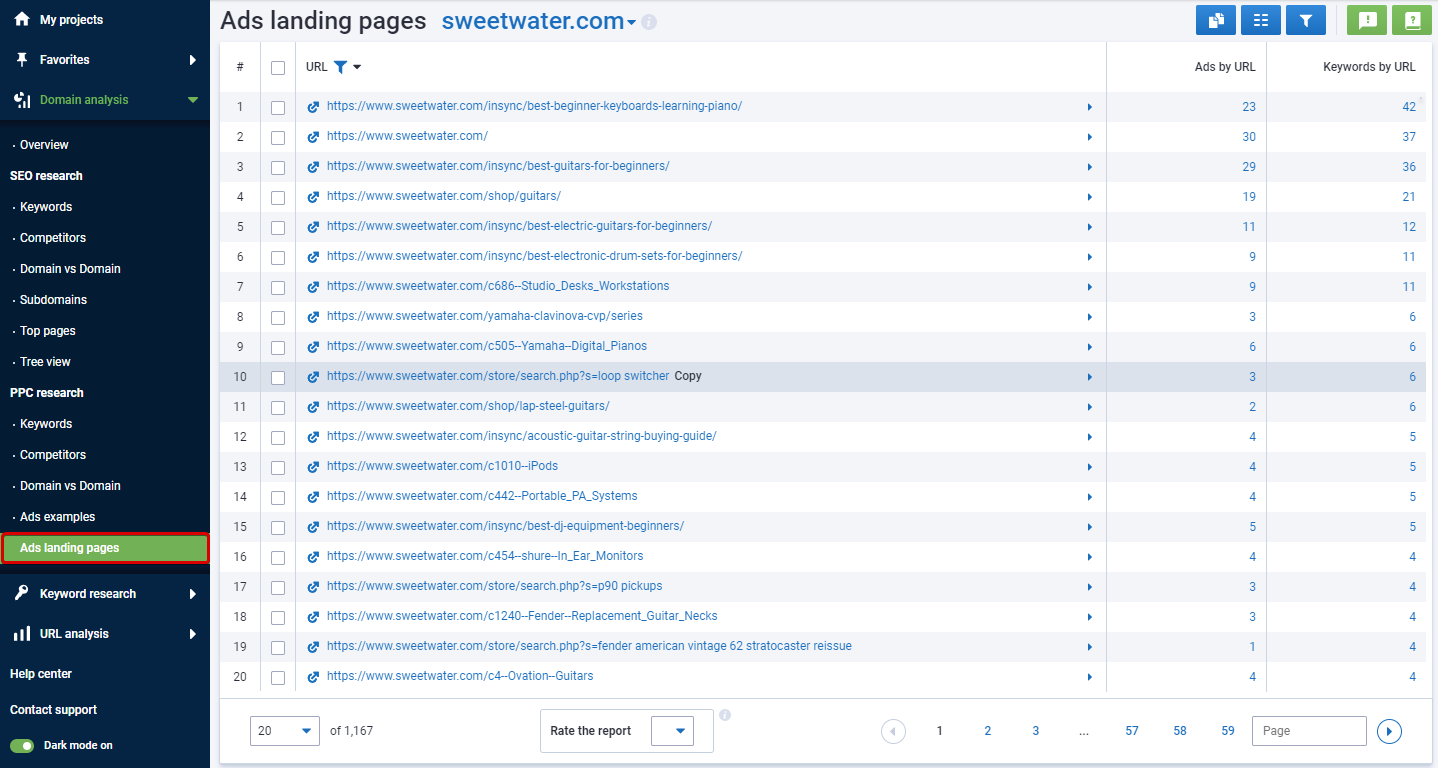Click the previous page arrow button
The image size is (1438, 768).
click(x=893, y=731)
